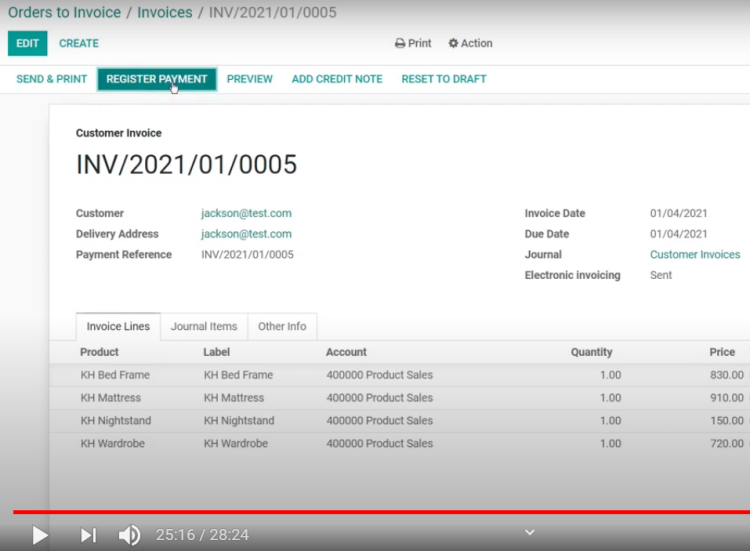Select the KH Mattress product cell
Screen dimensions: 750x551
111,398
